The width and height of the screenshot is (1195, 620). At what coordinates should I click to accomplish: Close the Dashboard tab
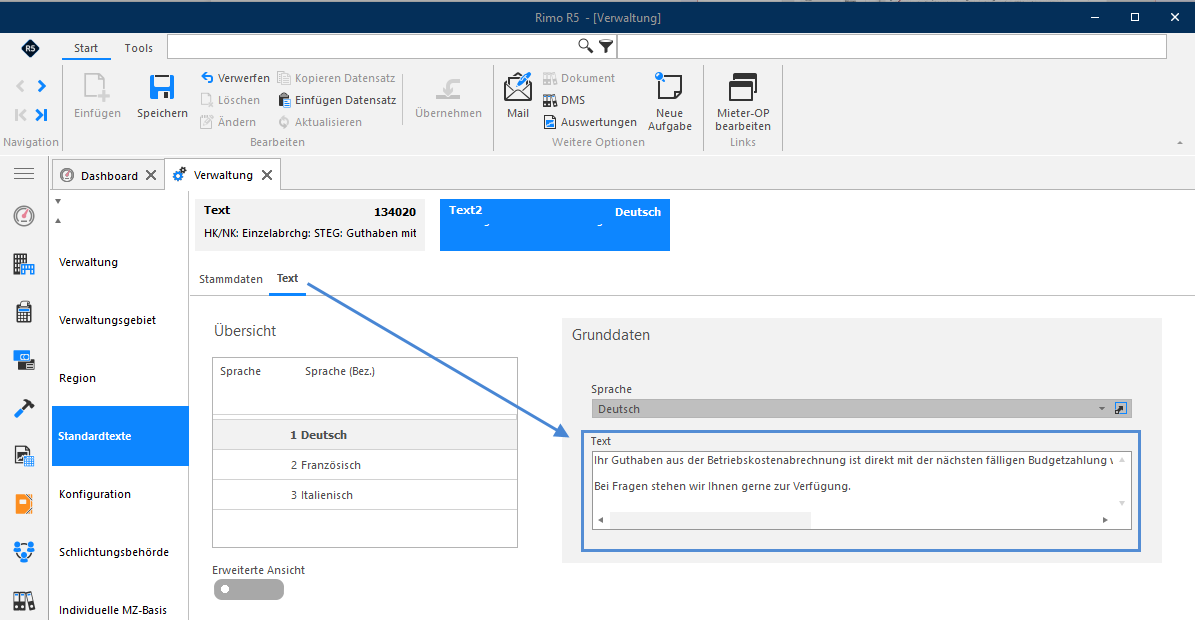[151, 175]
